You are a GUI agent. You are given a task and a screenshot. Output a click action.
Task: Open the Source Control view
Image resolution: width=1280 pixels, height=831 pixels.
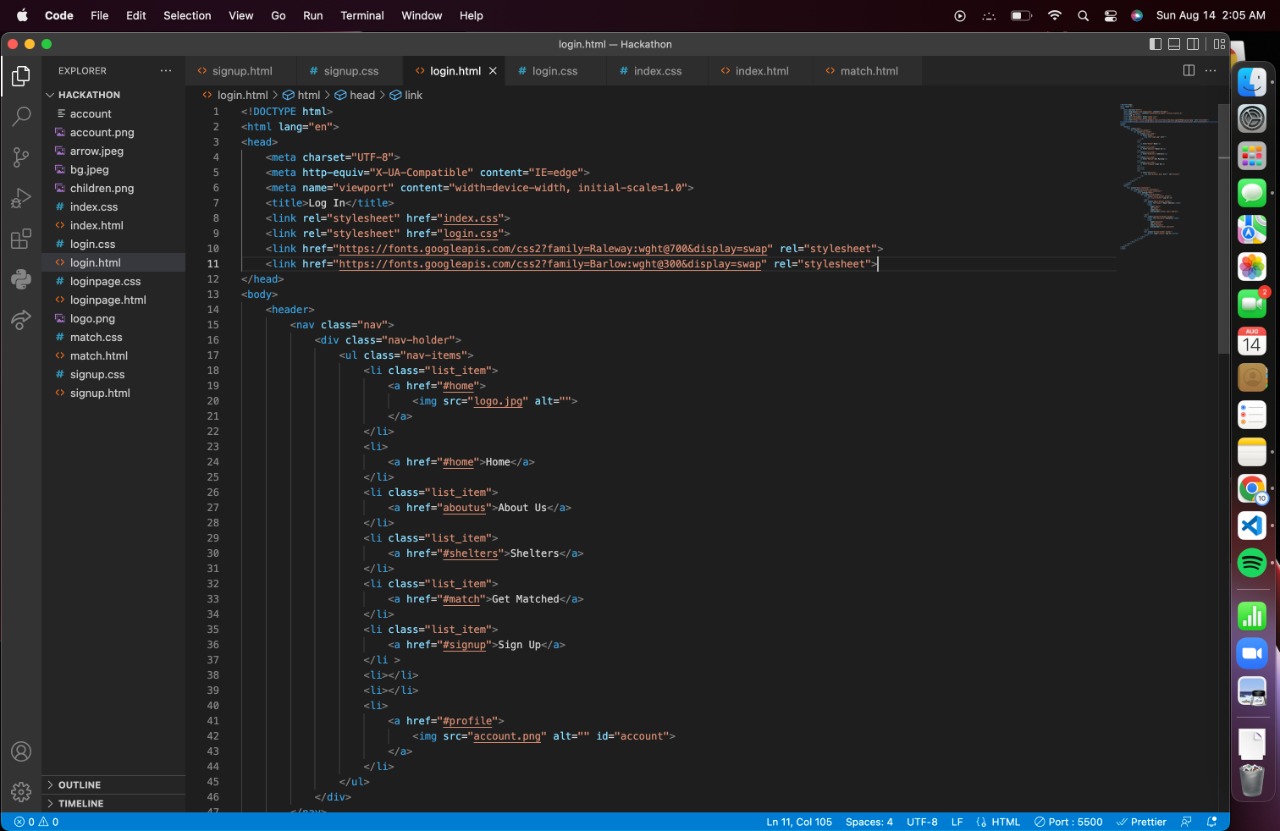click(21, 158)
